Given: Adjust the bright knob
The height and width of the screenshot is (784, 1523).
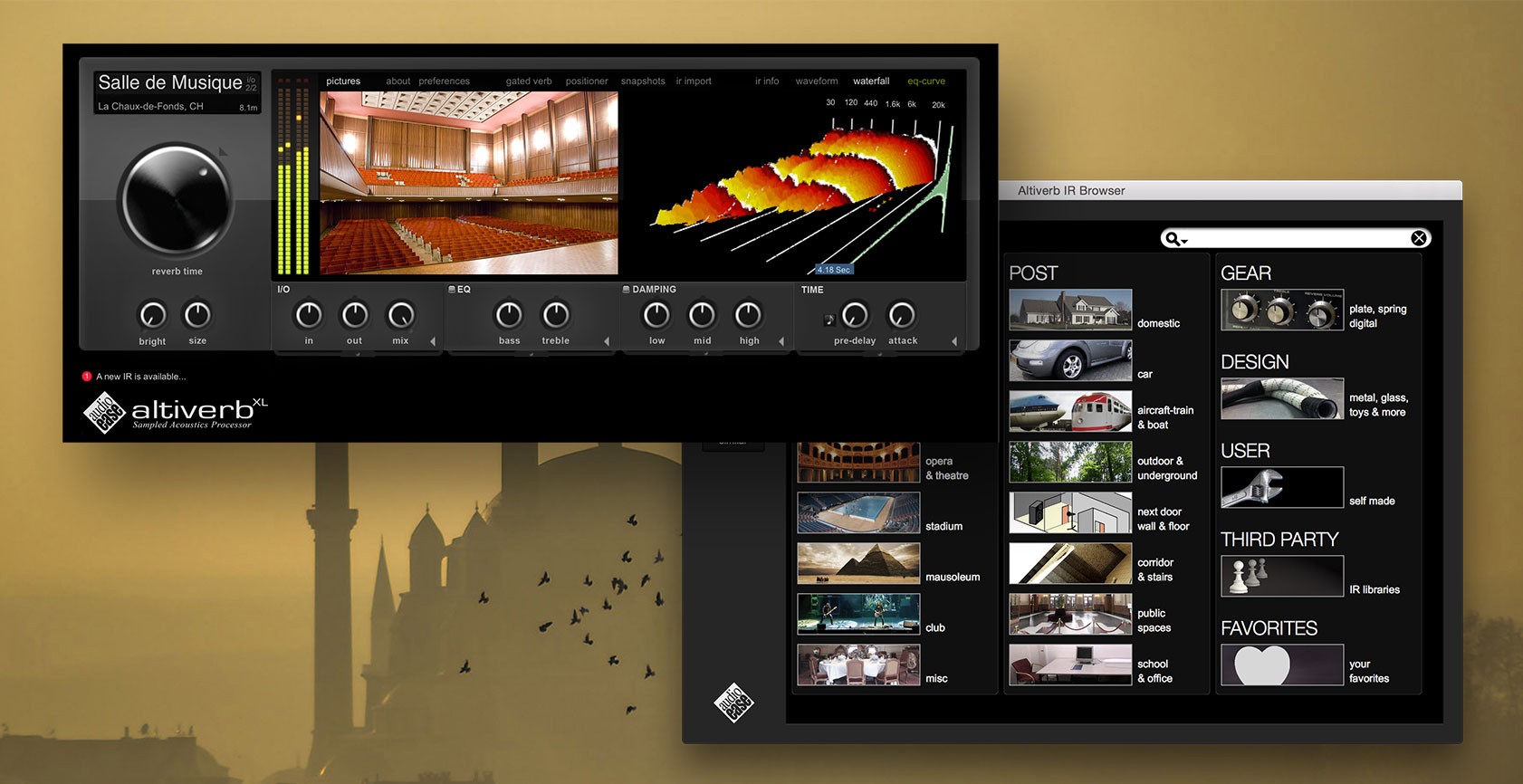Looking at the screenshot, I should (152, 314).
